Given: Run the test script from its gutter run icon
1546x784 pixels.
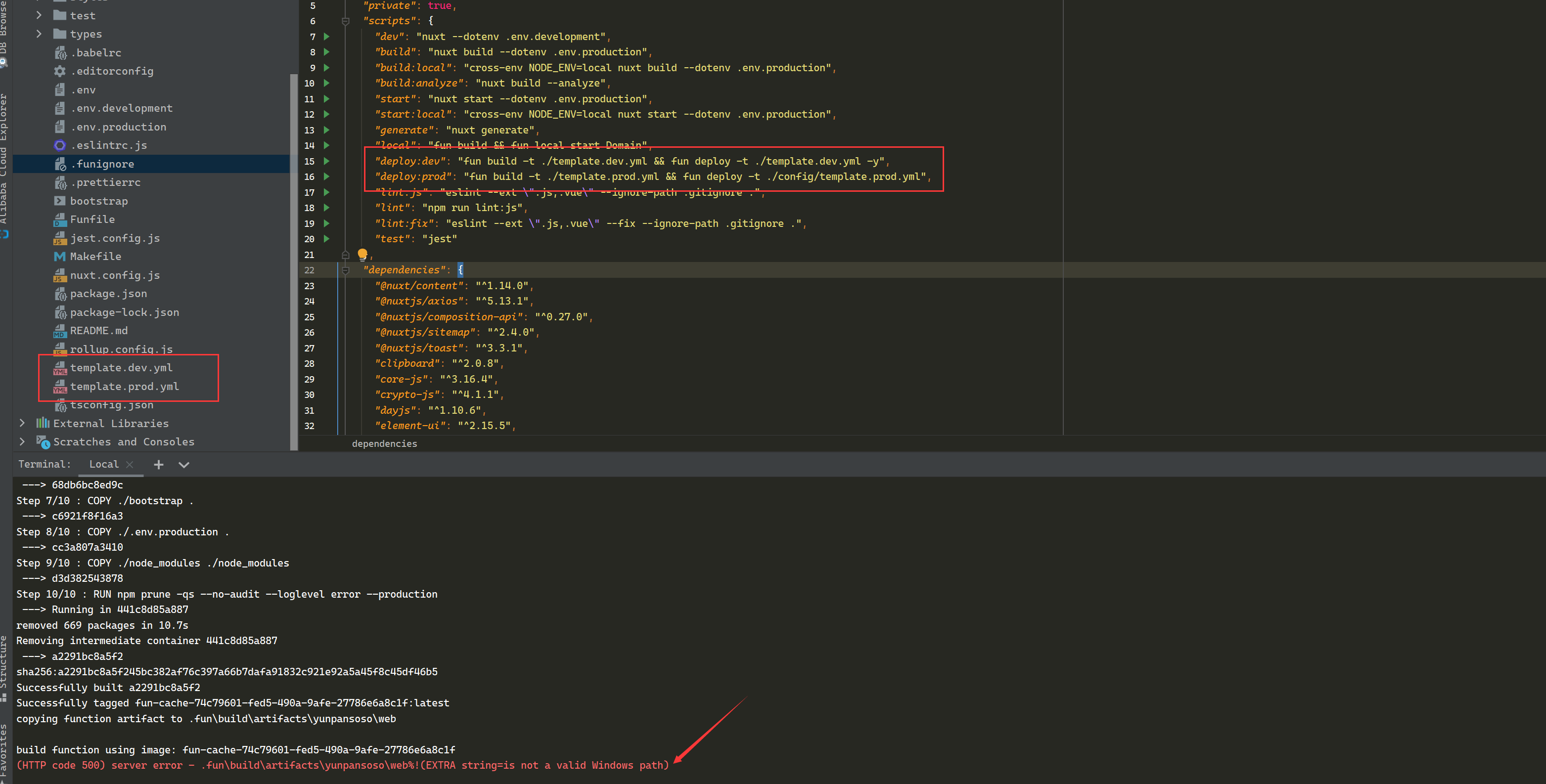Looking at the screenshot, I should tap(326, 238).
